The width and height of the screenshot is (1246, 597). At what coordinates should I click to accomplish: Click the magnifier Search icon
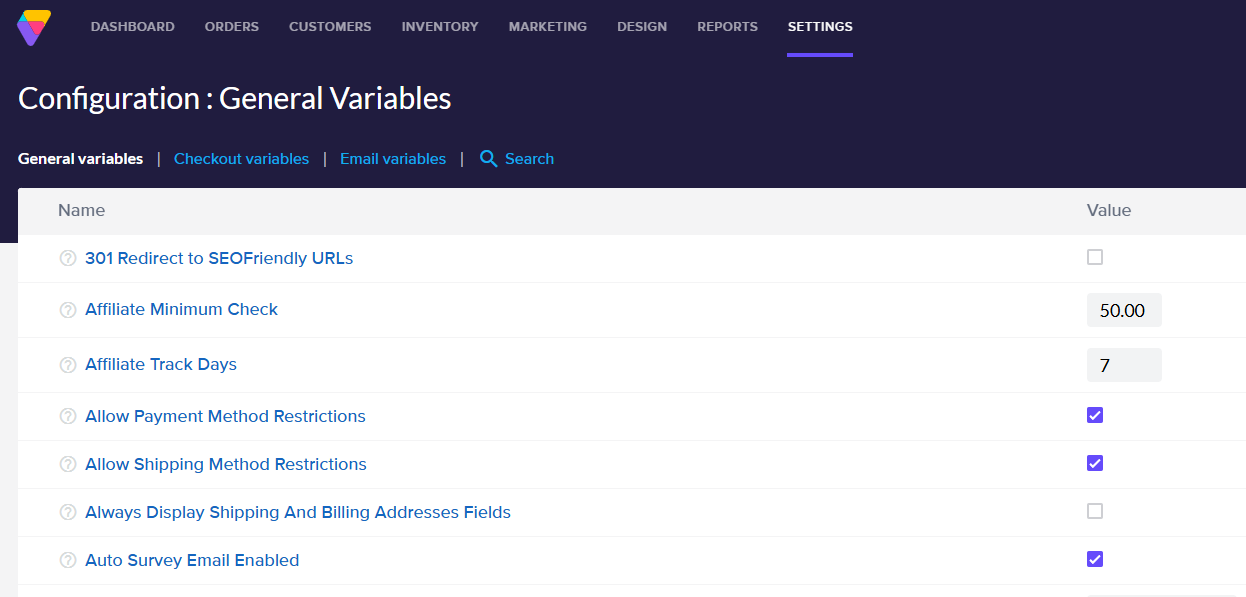[x=488, y=158]
